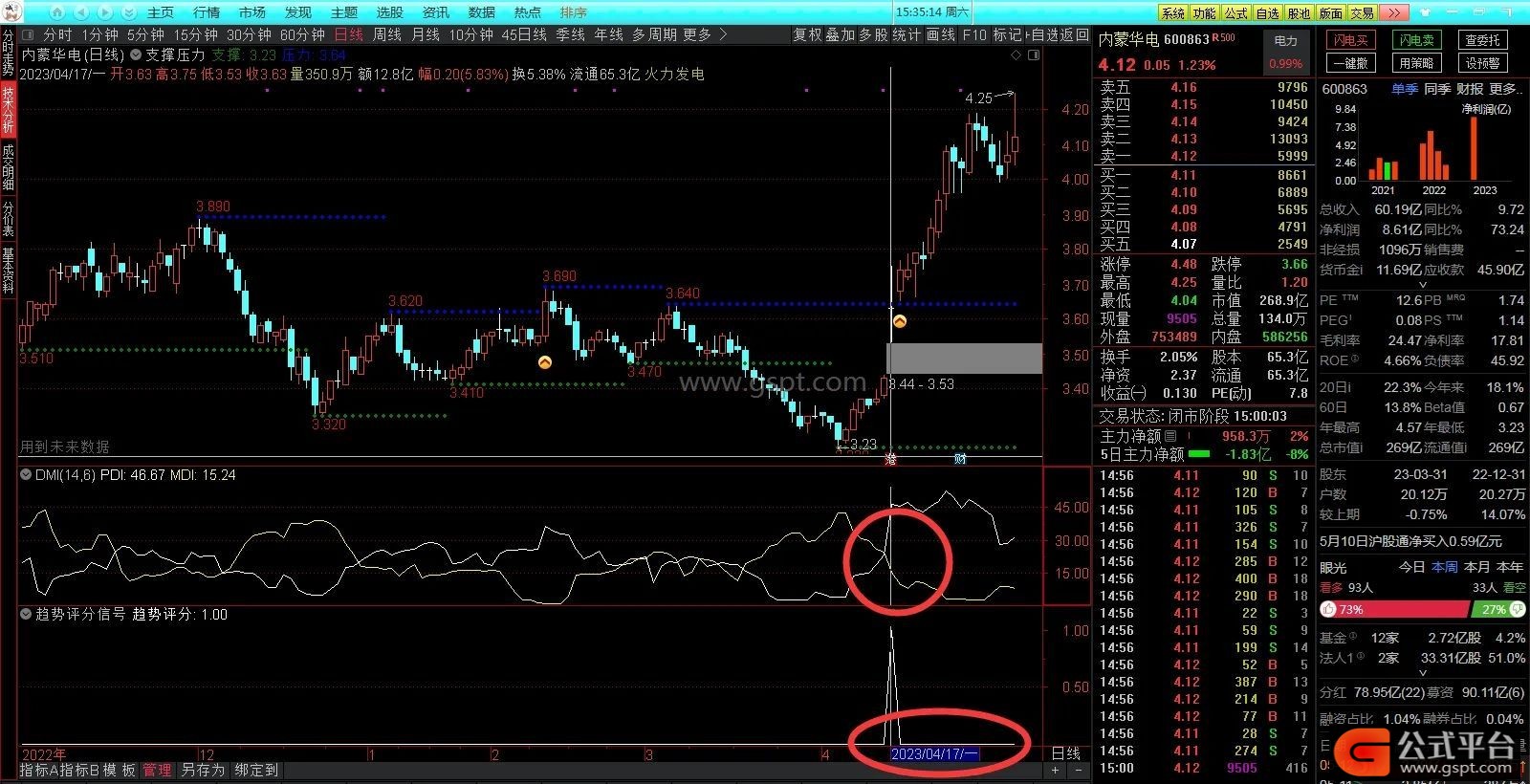The height and width of the screenshot is (784, 1530).
Task: Click the 设预警 alert button
Action: coord(1483,63)
